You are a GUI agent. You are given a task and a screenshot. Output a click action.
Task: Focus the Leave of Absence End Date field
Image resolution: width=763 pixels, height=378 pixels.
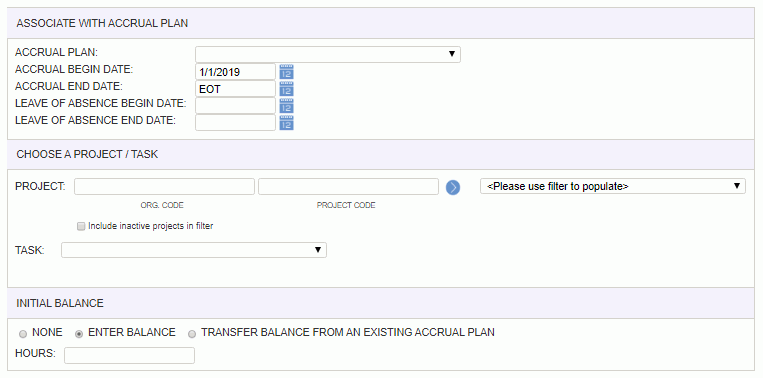[x=236, y=123]
